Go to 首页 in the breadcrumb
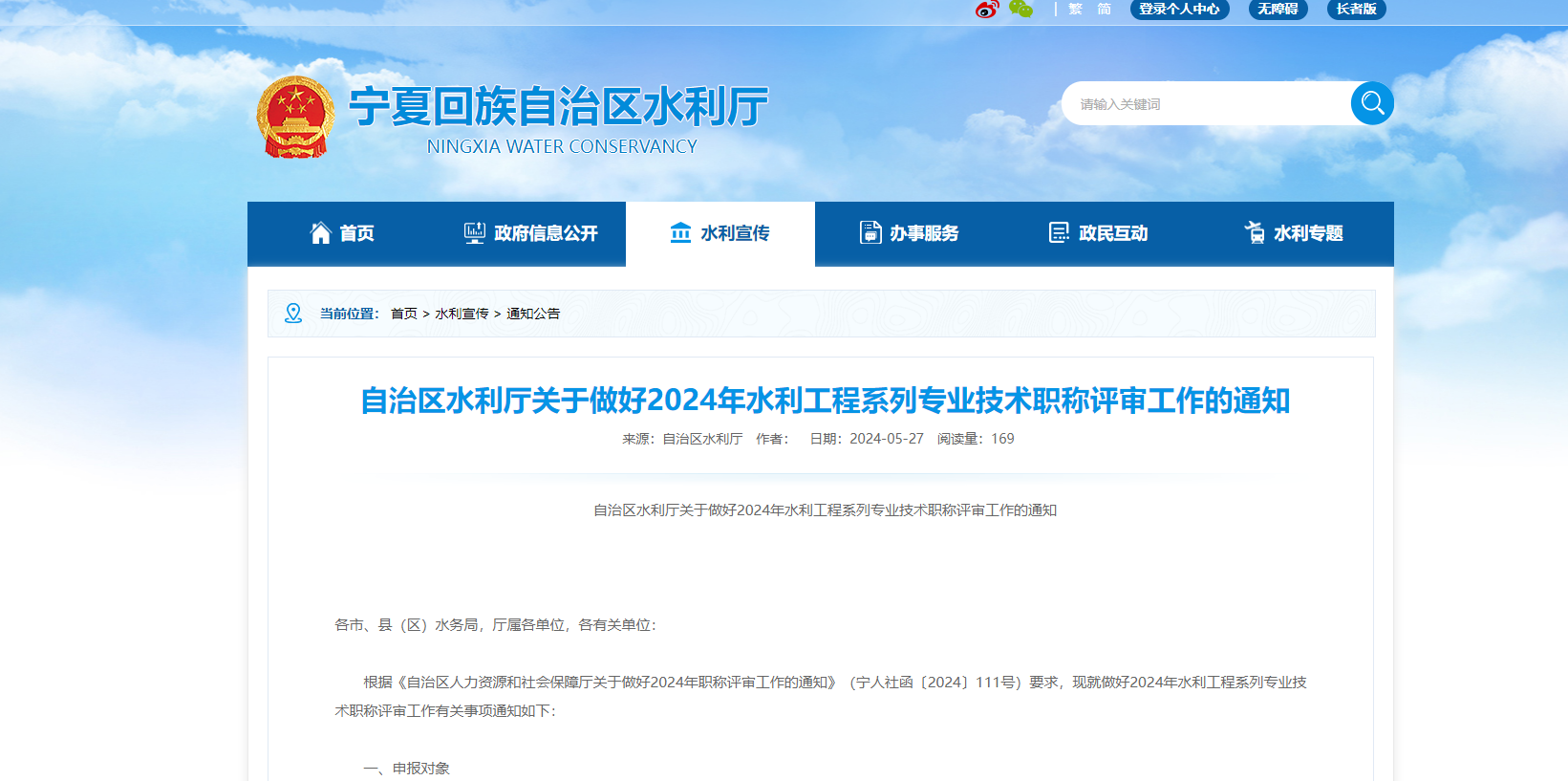This screenshot has height=781, width=1568. [x=403, y=314]
